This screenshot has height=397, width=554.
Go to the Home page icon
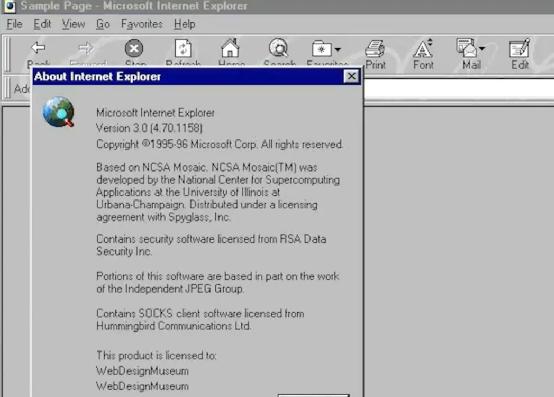tap(230, 48)
